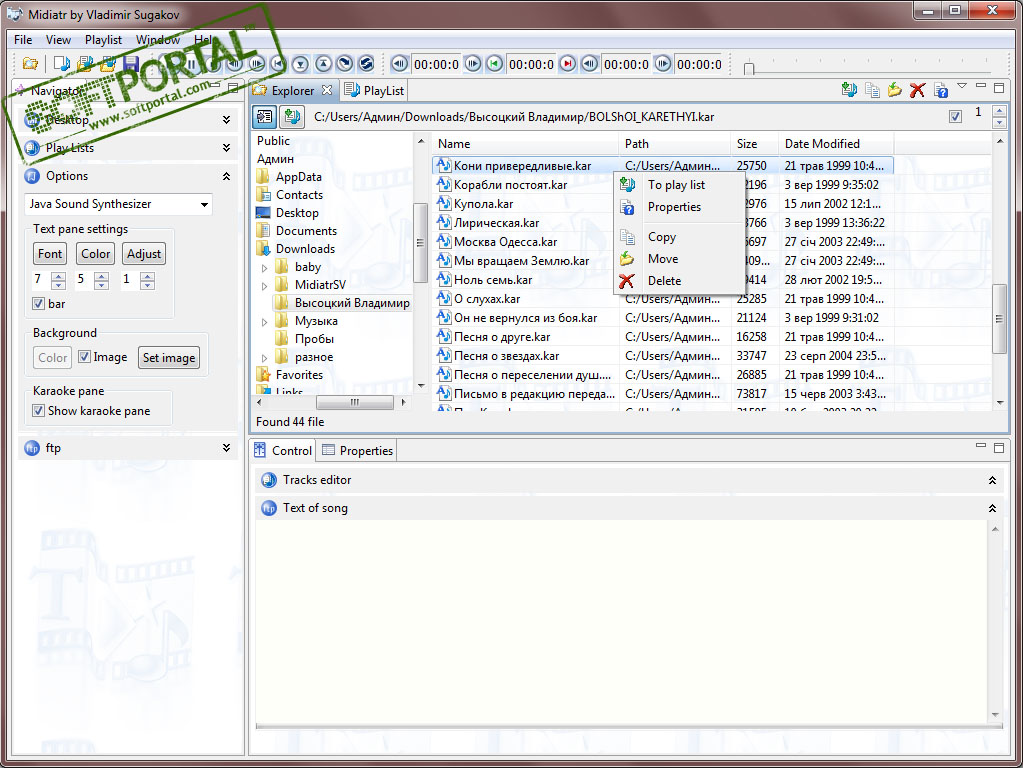The height and width of the screenshot is (768, 1023).
Task: Click the Favorites folder icon in tree
Action: click(264, 375)
